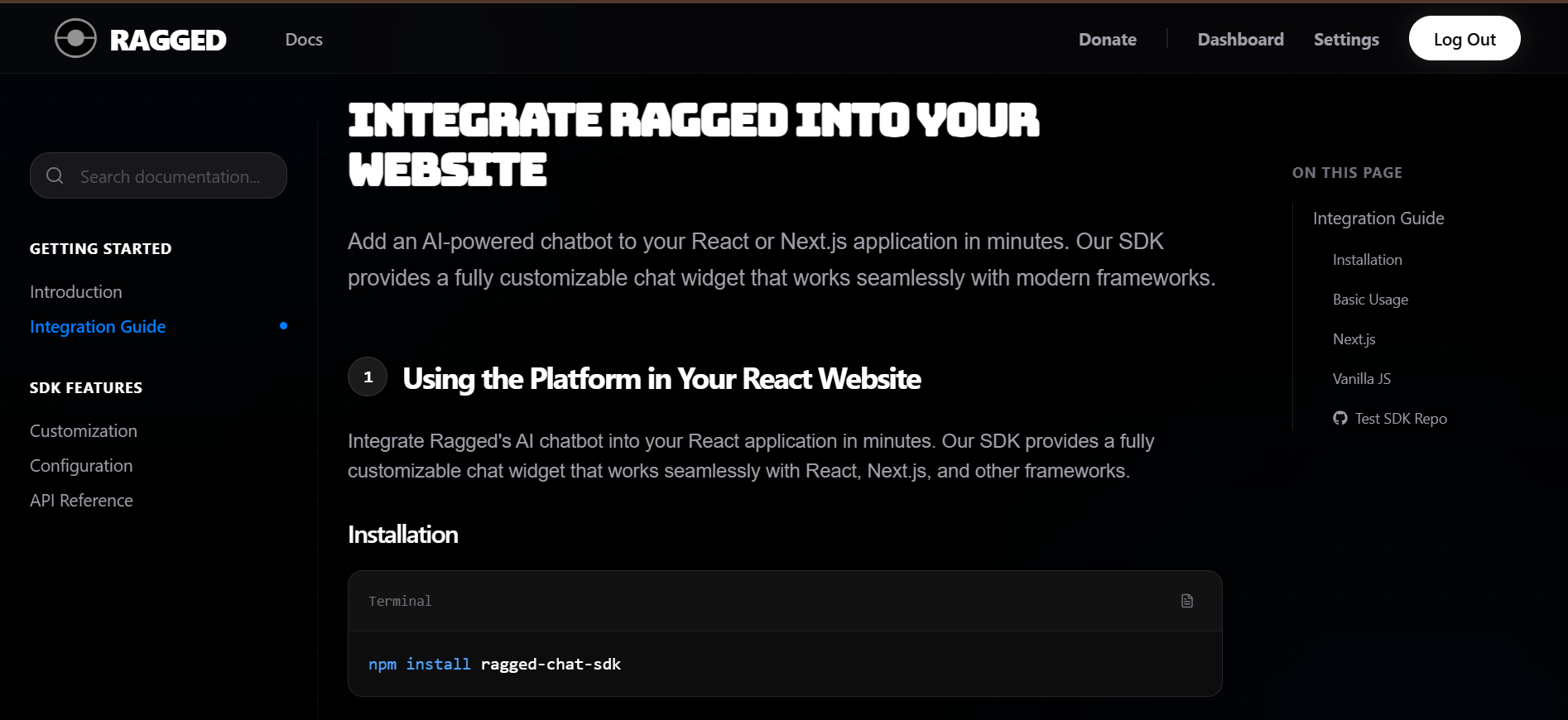Click inside the Search documentation field

click(x=166, y=175)
